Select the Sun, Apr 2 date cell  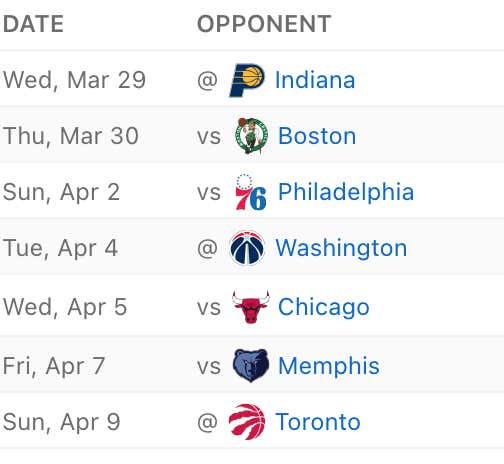tap(61, 193)
